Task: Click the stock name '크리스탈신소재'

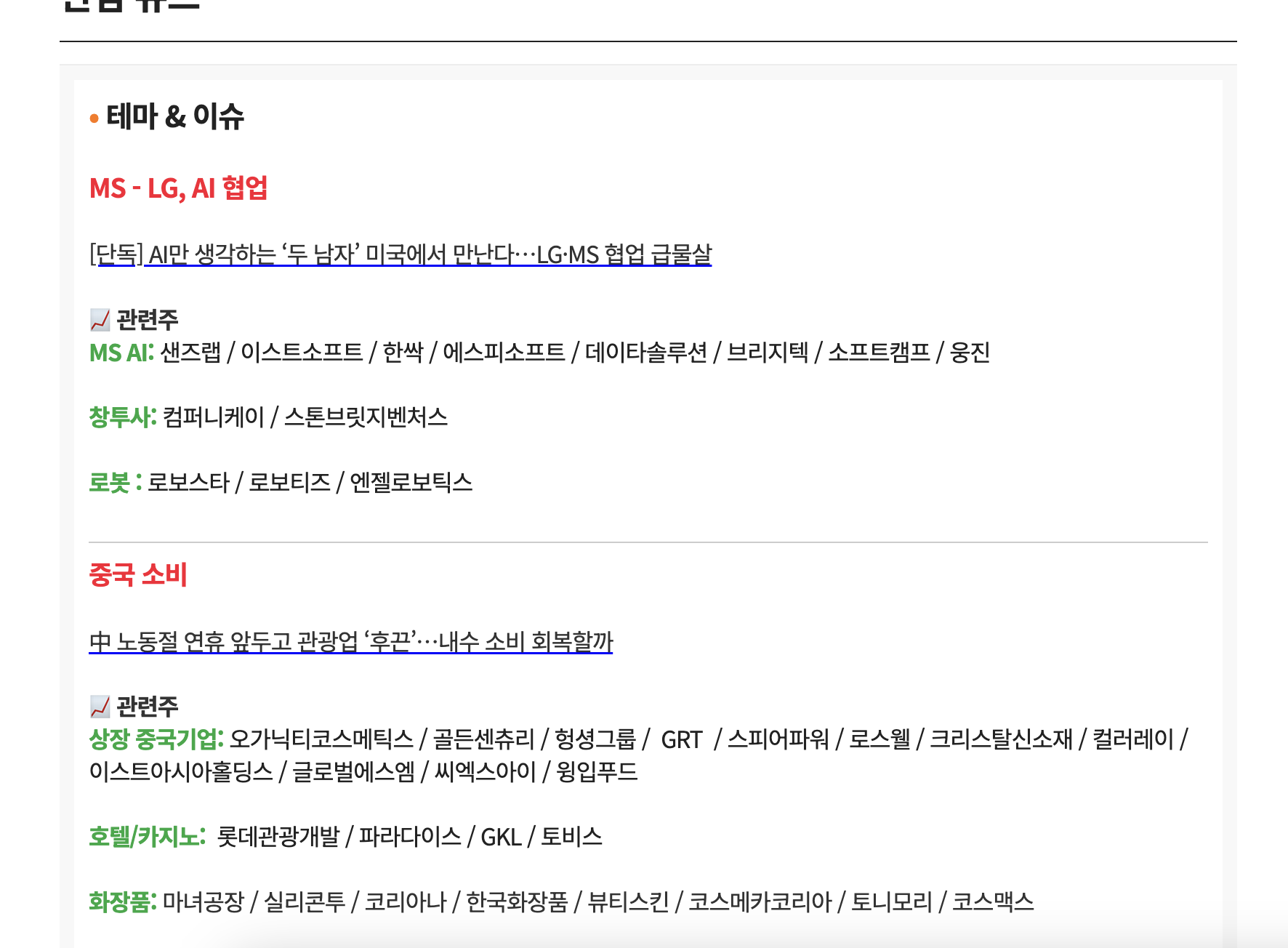Action: [1002, 739]
